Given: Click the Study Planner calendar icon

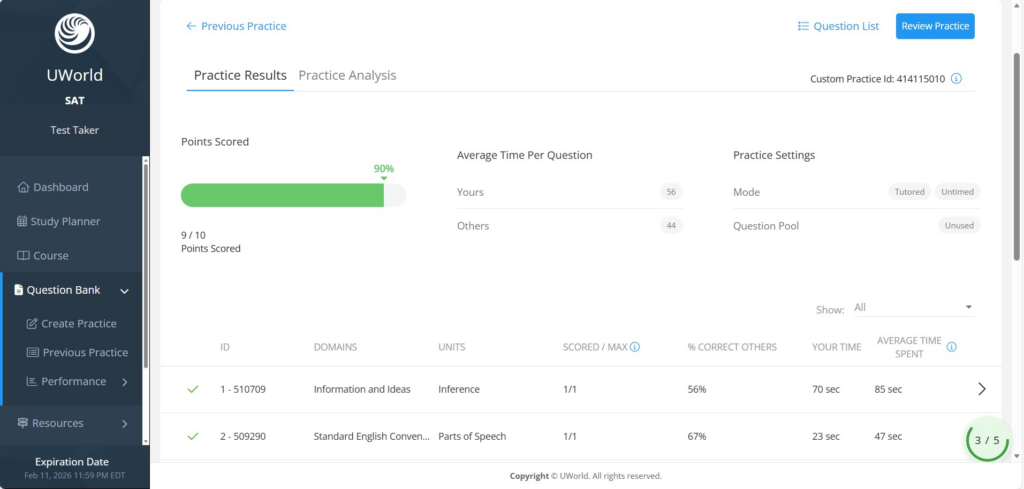Looking at the screenshot, I should (x=22, y=221).
